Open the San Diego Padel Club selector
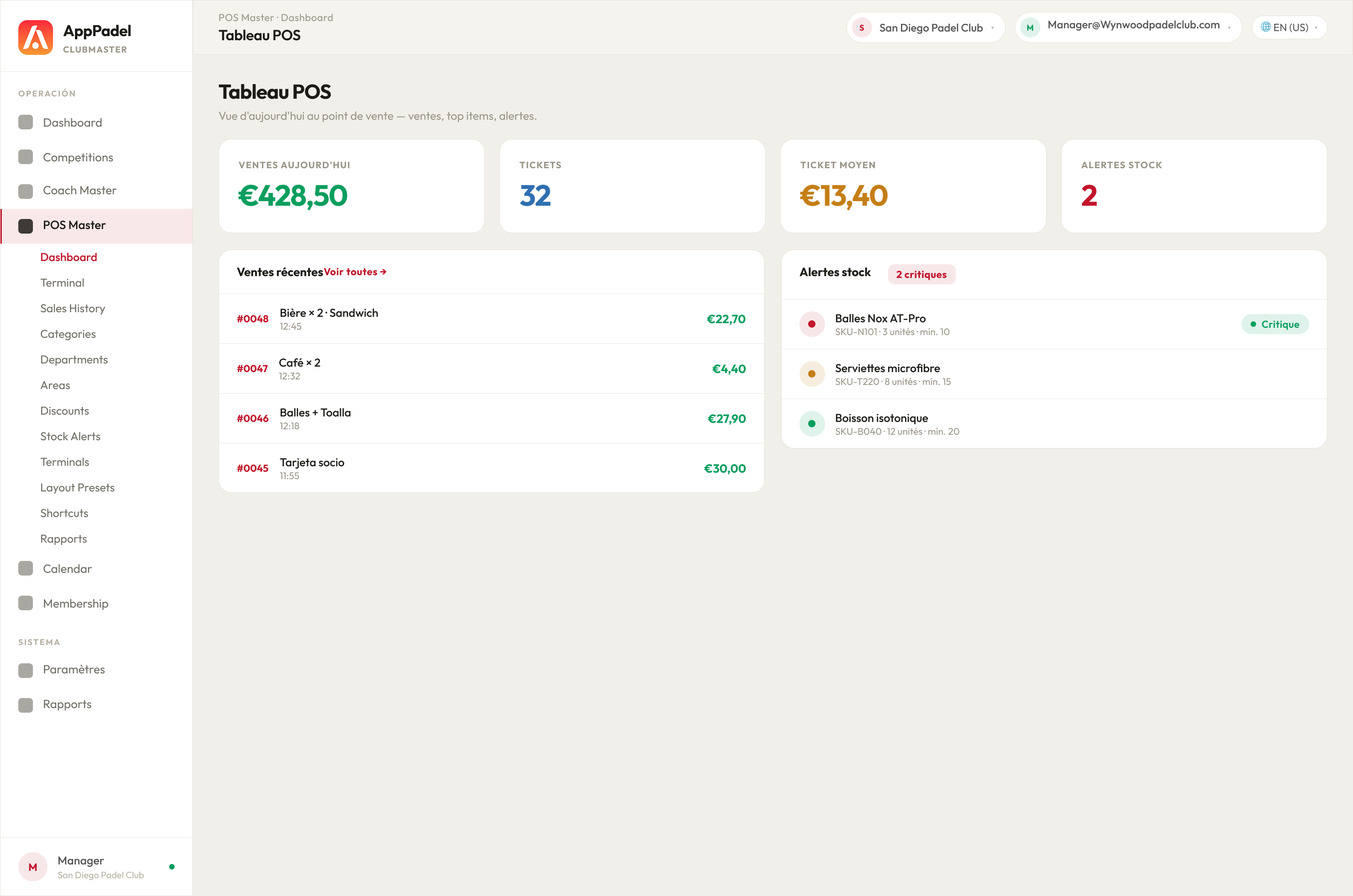1353x896 pixels. (926, 27)
